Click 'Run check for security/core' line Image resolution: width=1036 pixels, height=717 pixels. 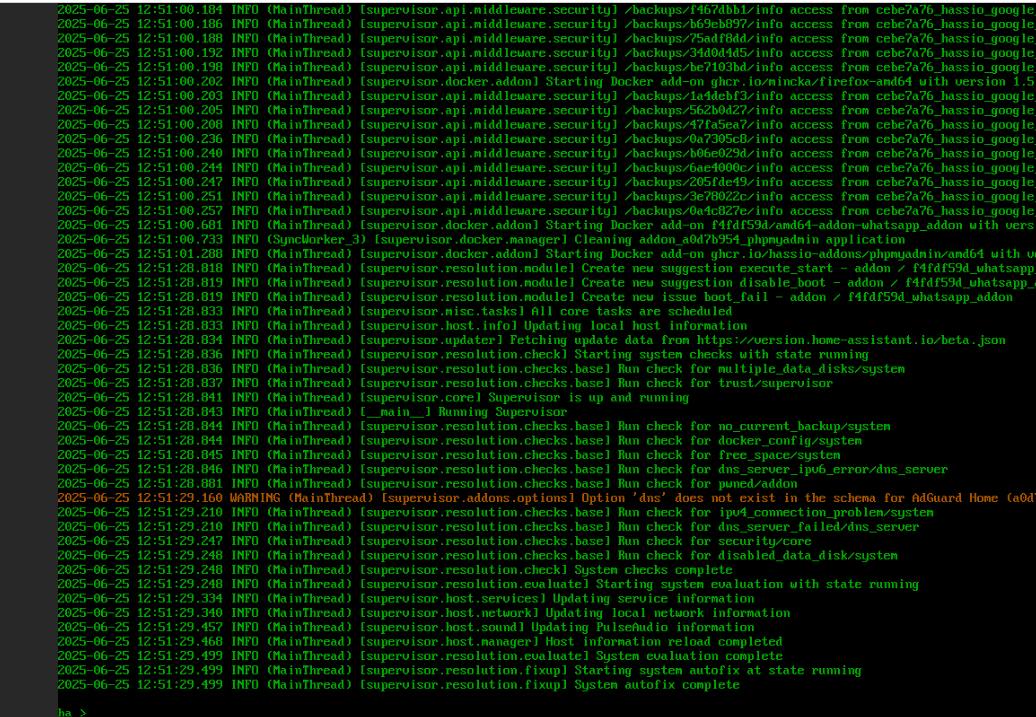(x=435, y=542)
